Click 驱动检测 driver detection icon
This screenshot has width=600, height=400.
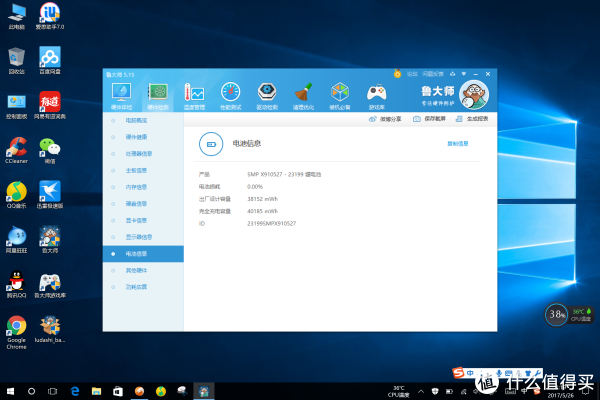267,94
